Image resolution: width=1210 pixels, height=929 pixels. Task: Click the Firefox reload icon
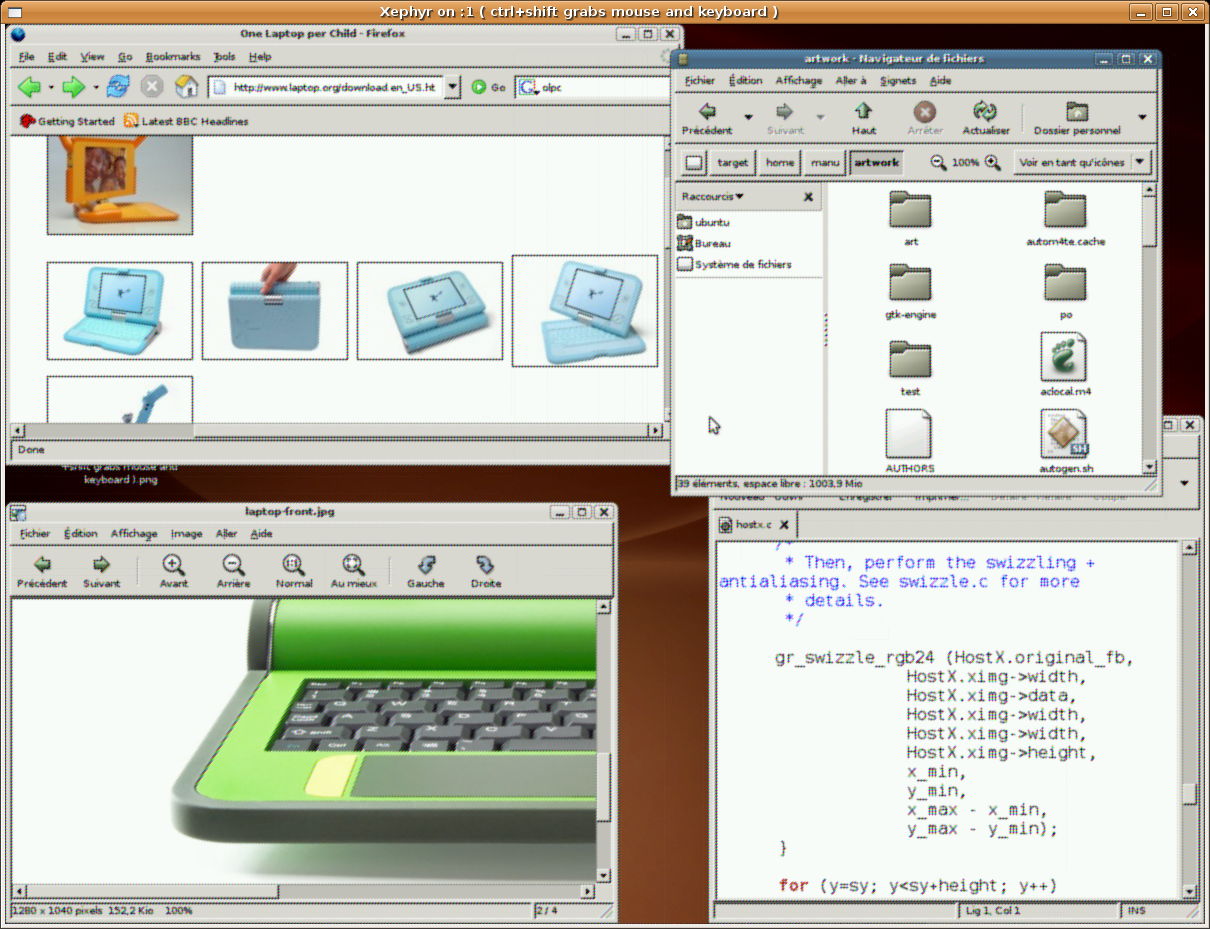point(118,87)
